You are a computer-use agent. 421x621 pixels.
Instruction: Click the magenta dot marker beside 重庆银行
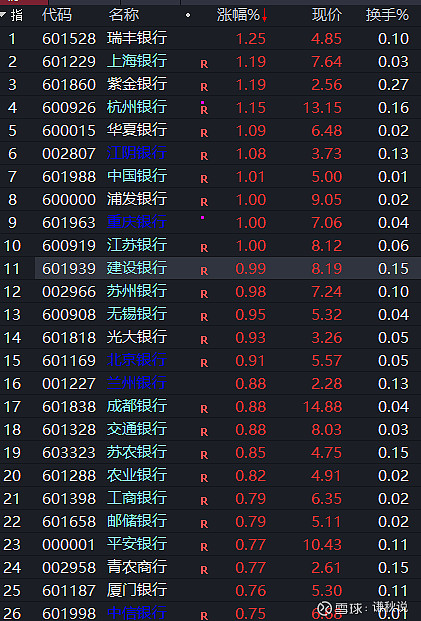pos(203,217)
